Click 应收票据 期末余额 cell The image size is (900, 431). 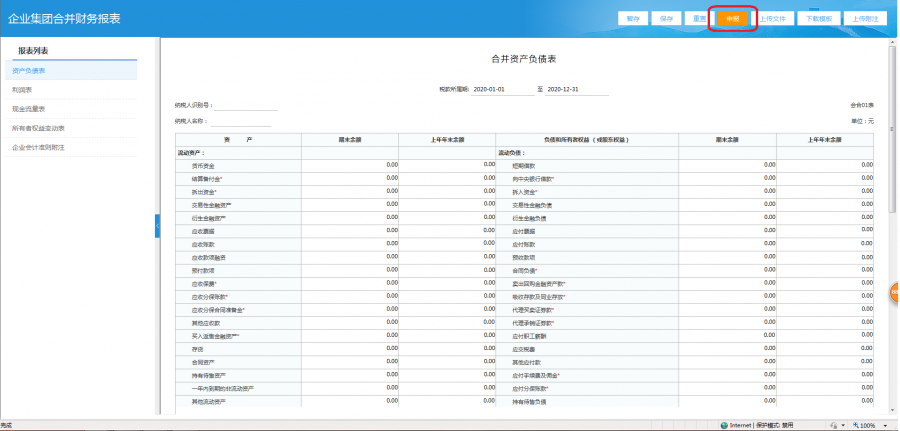click(350, 231)
